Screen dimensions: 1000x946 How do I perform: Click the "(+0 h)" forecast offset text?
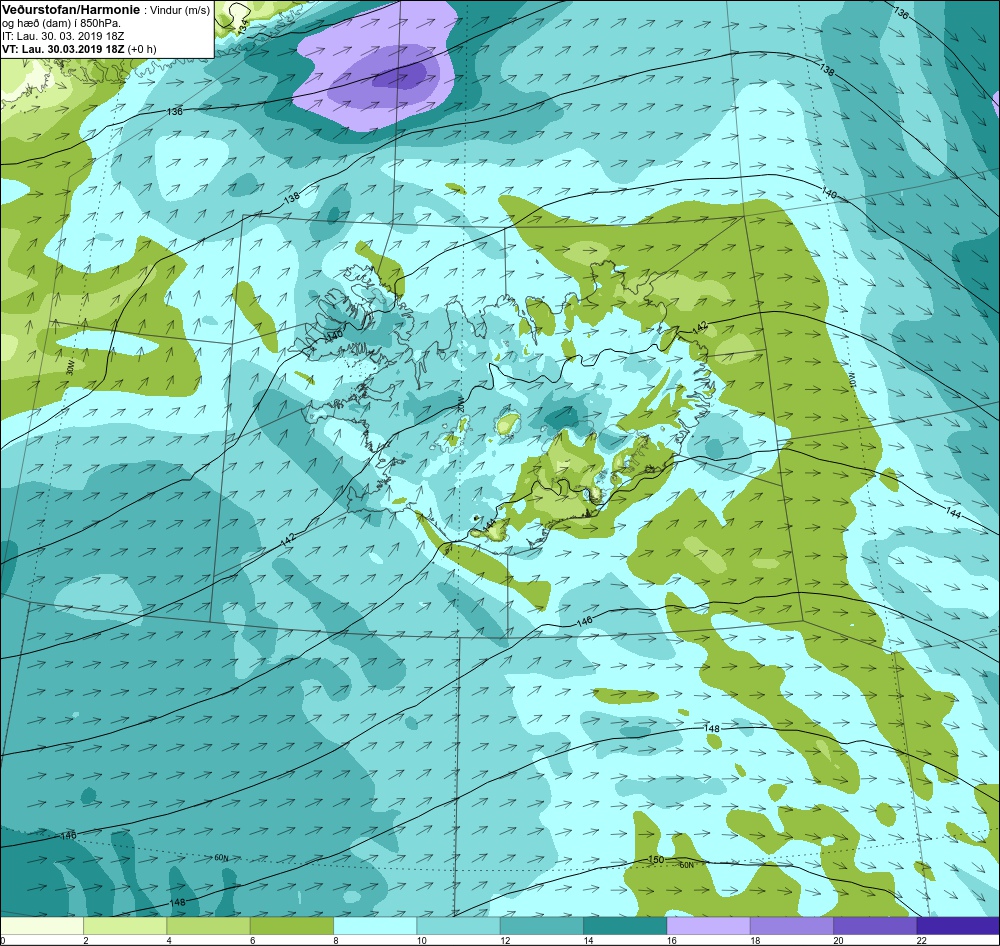click(142, 49)
